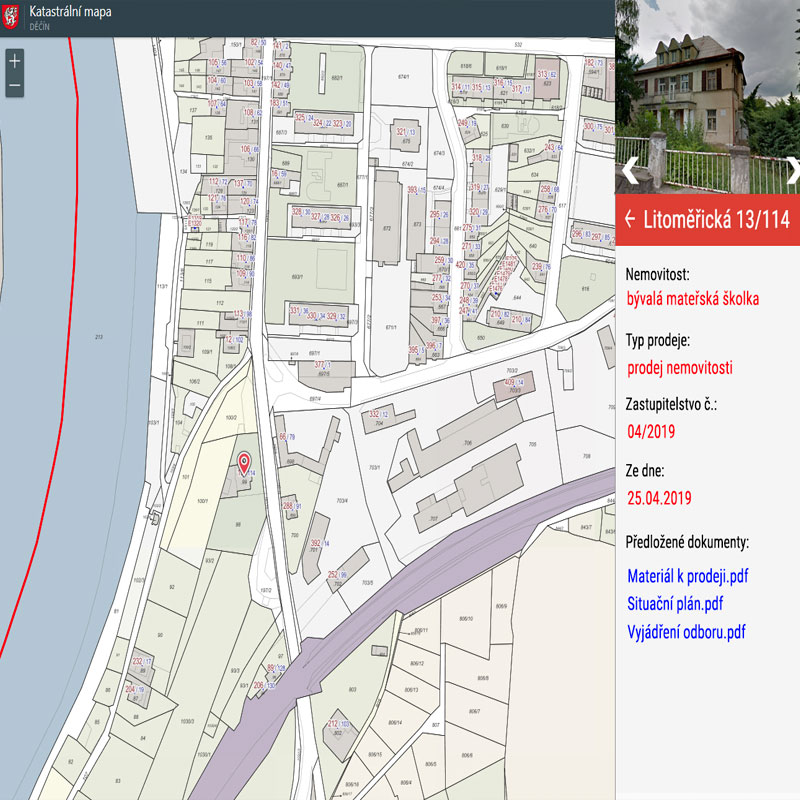Zoom in the cadastral map

[x=15, y=61]
